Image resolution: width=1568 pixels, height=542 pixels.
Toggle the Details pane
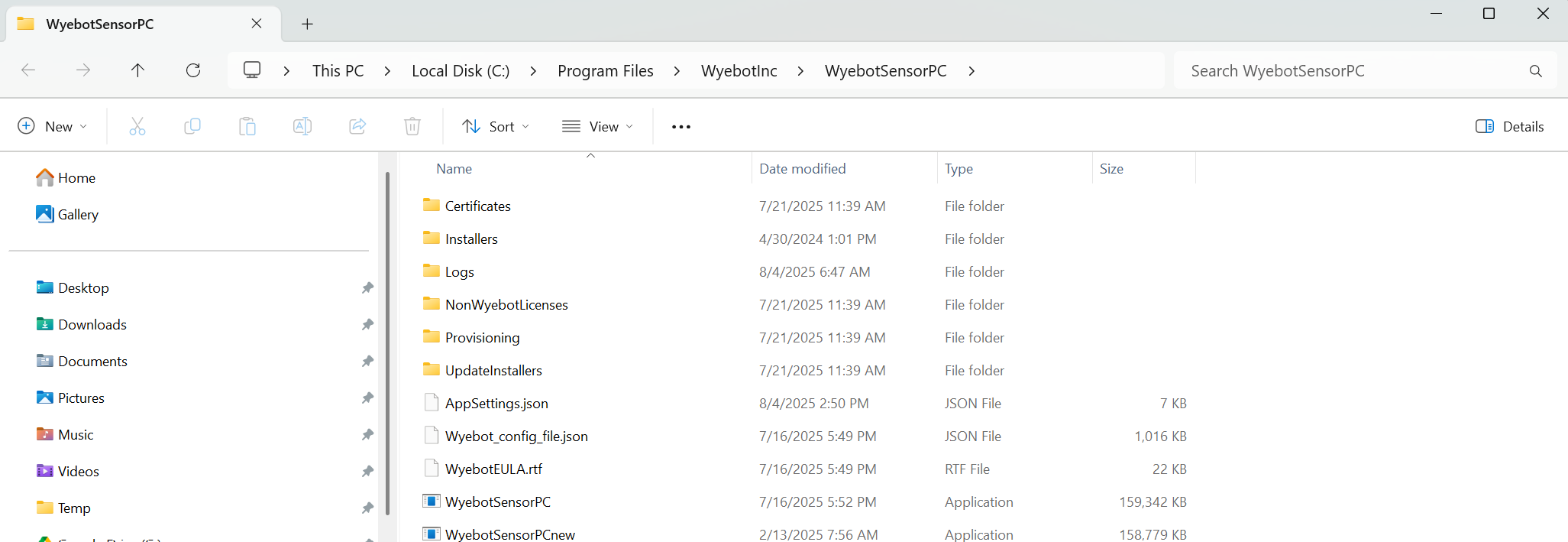[x=1509, y=126]
